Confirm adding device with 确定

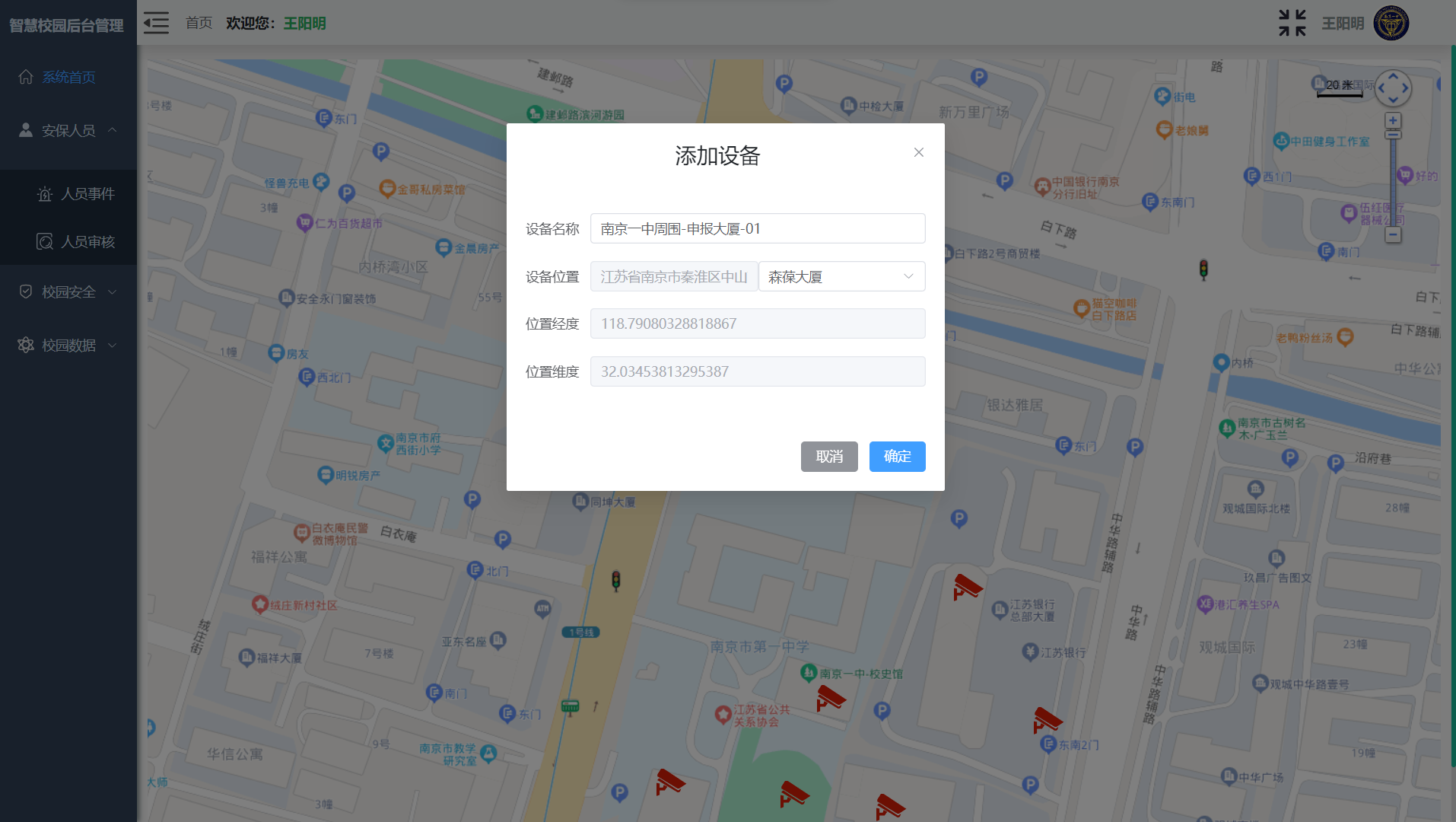[898, 457]
